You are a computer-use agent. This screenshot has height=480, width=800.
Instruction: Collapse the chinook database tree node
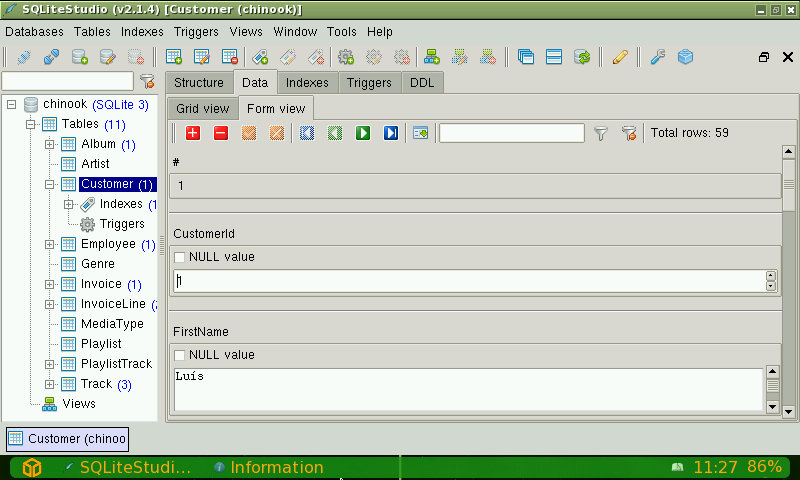(11, 105)
